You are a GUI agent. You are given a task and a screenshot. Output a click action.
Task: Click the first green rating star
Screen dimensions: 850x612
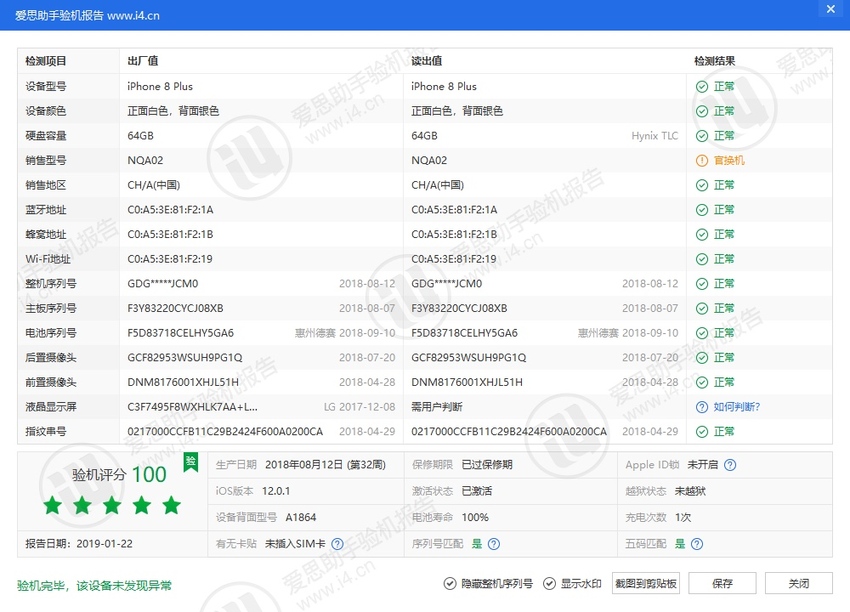53,505
